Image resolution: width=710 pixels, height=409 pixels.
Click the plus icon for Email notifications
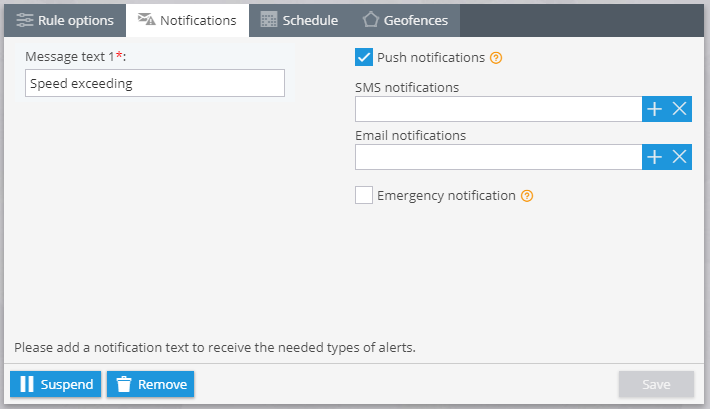[x=654, y=156]
